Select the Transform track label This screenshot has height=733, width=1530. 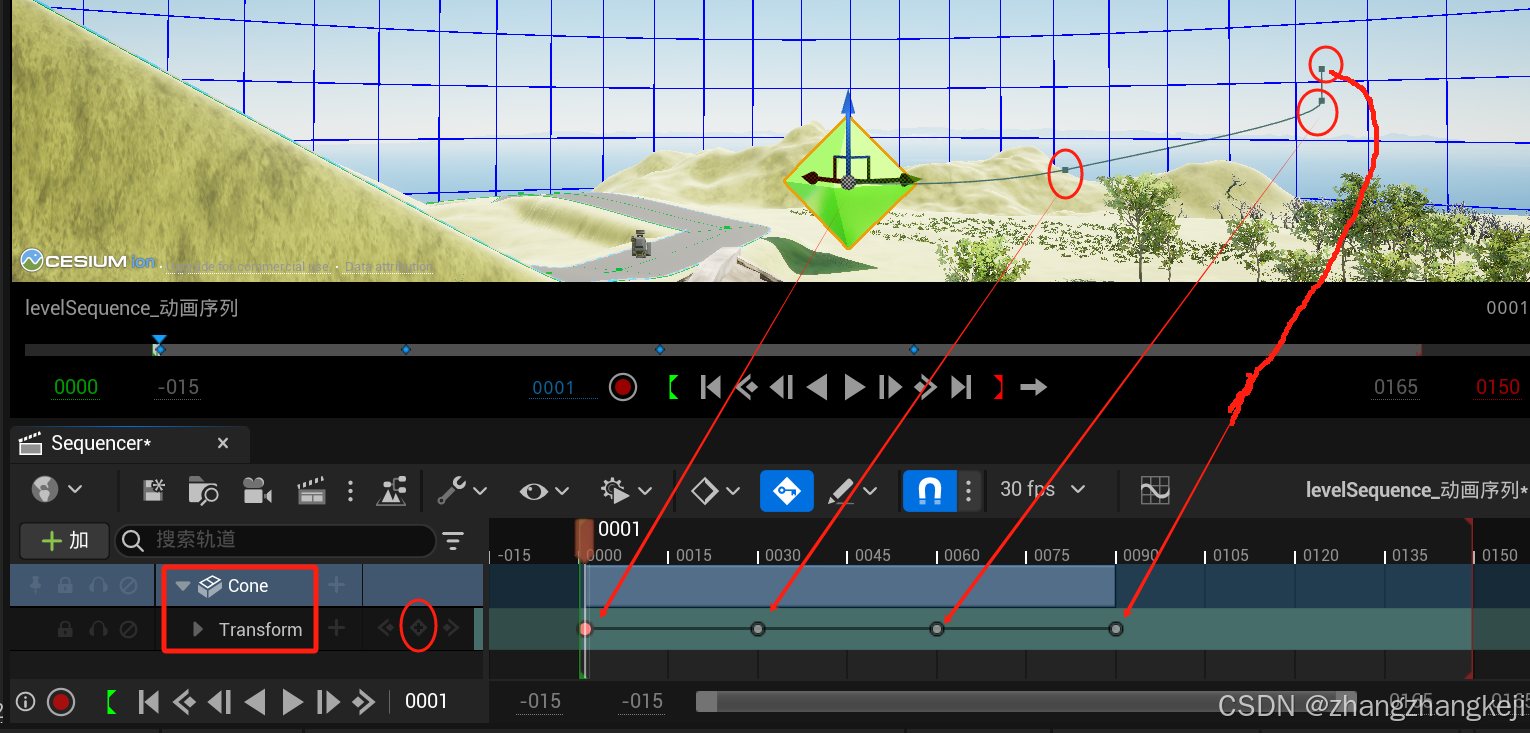tap(260, 629)
